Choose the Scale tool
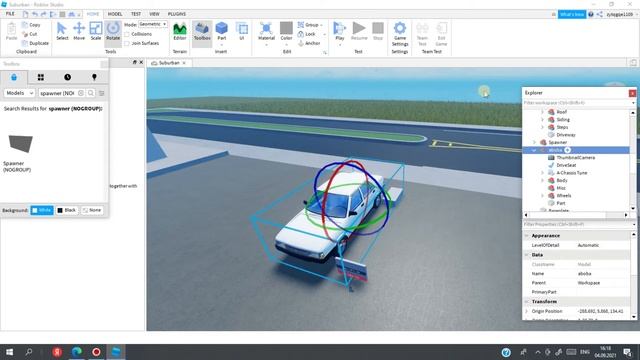 coord(96,31)
